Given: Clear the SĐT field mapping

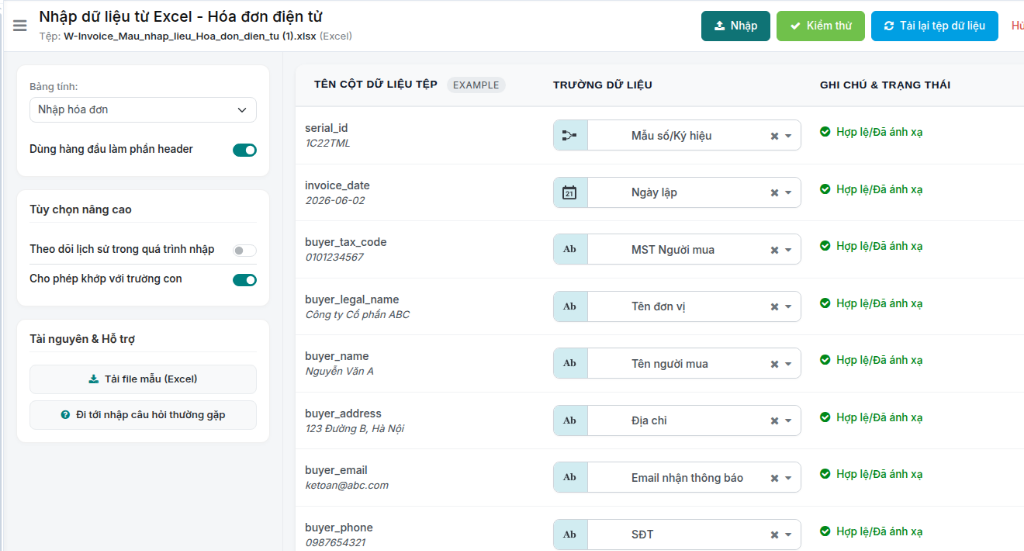Looking at the screenshot, I should tap(774, 535).
